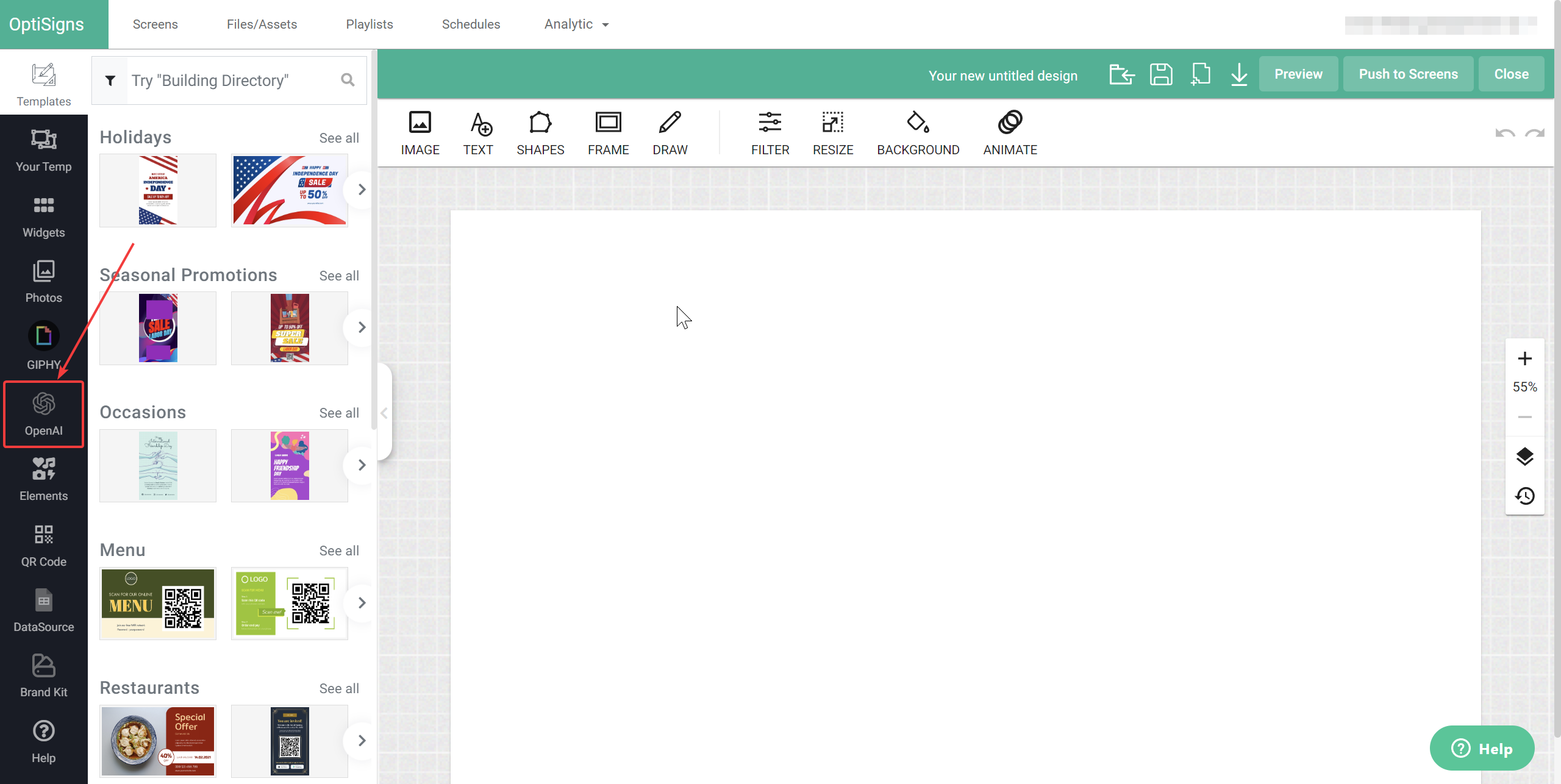
Task: Open the Help sidebar item
Action: (x=43, y=742)
